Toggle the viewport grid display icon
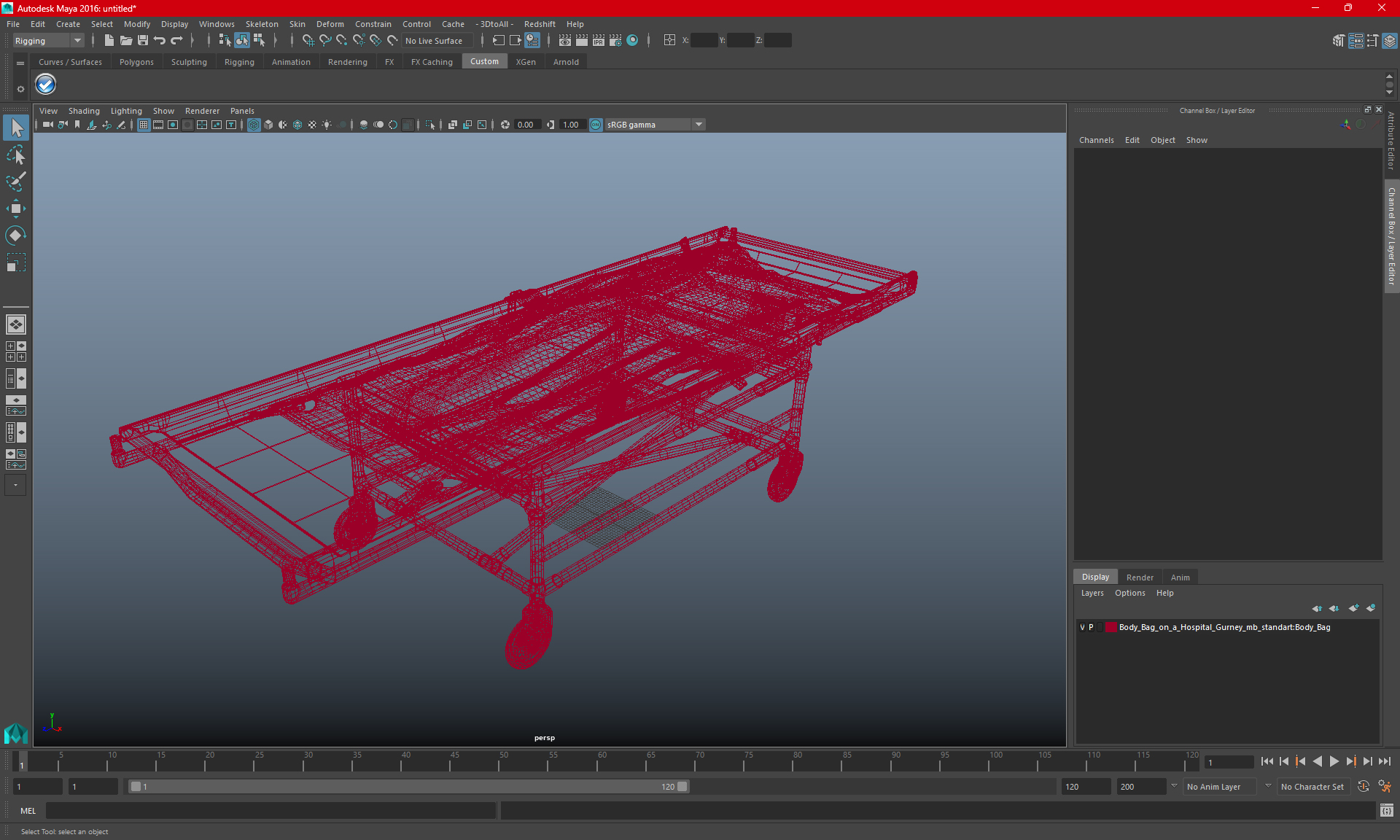The height and width of the screenshot is (840, 1400). click(x=144, y=125)
